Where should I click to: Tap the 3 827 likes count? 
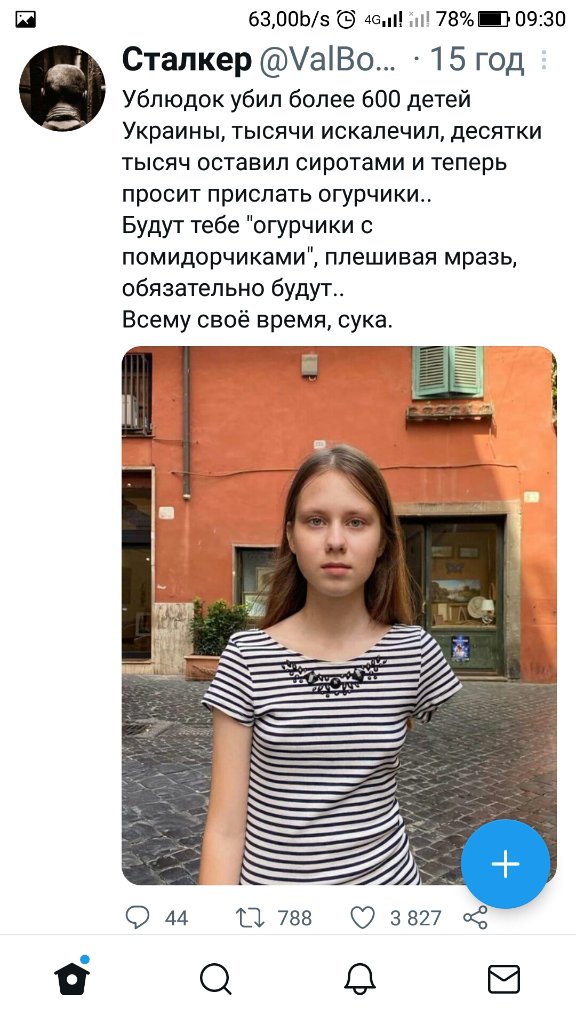(x=416, y=918)
